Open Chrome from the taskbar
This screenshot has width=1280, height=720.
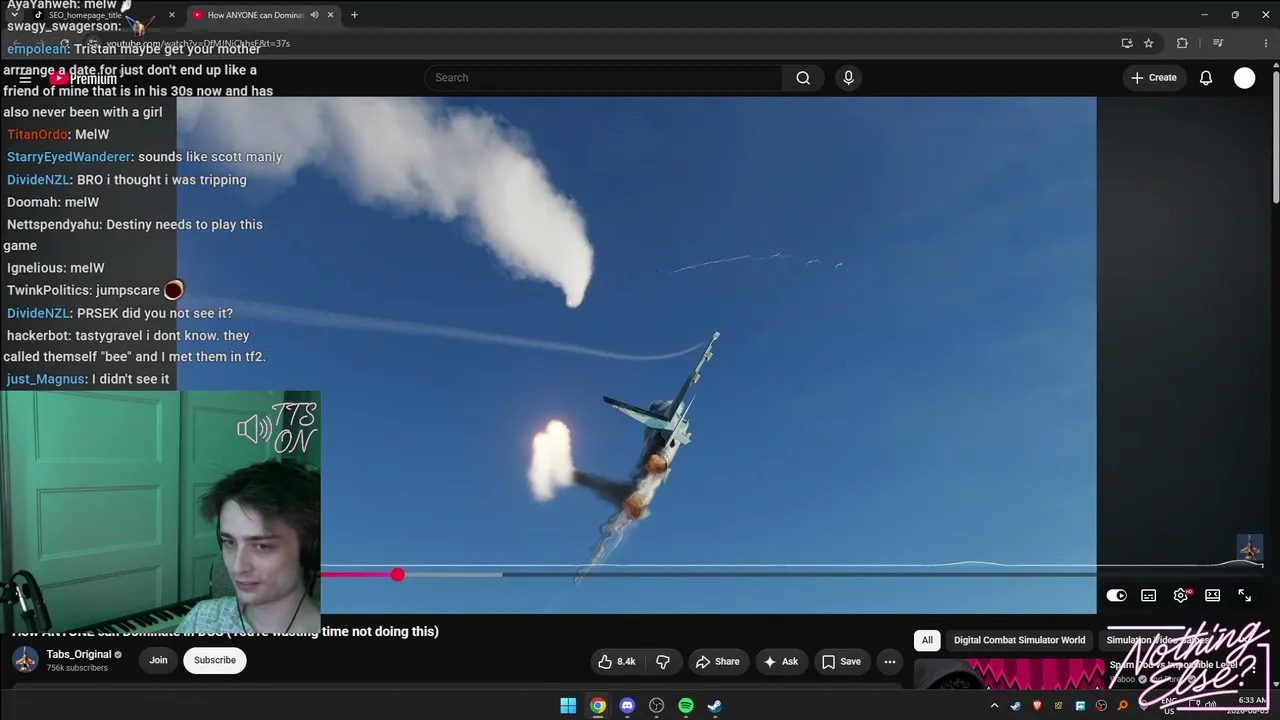point(597,706)
